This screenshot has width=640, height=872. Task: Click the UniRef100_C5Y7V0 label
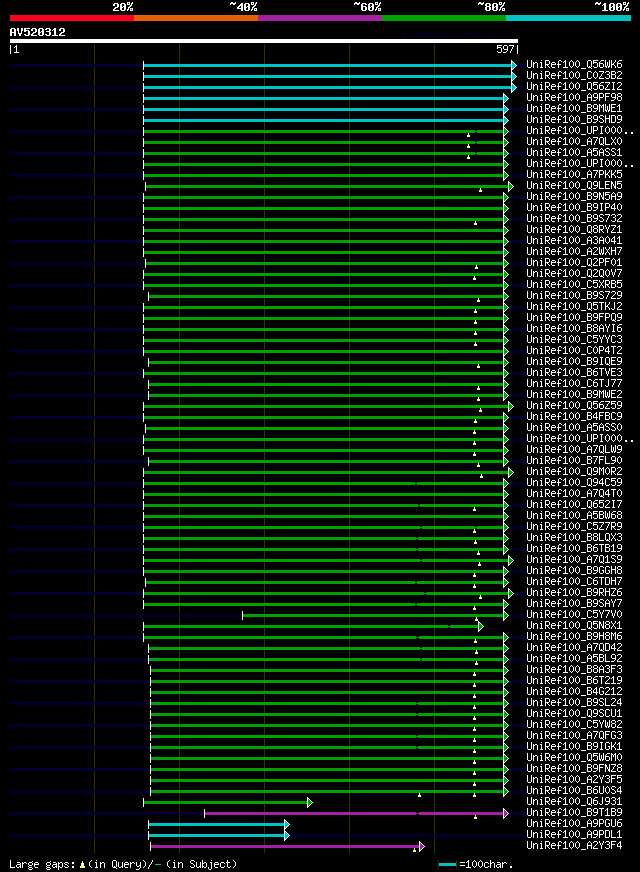574,615
